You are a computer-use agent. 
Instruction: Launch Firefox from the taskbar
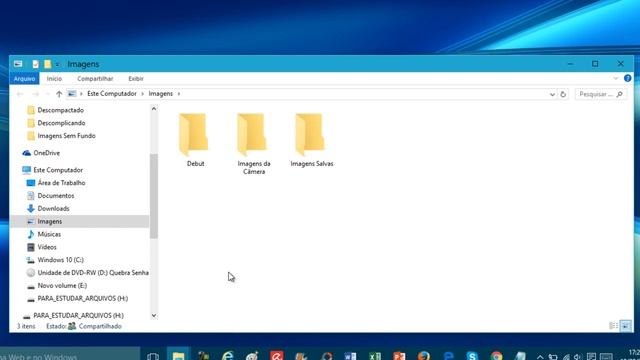pos(424,356)
